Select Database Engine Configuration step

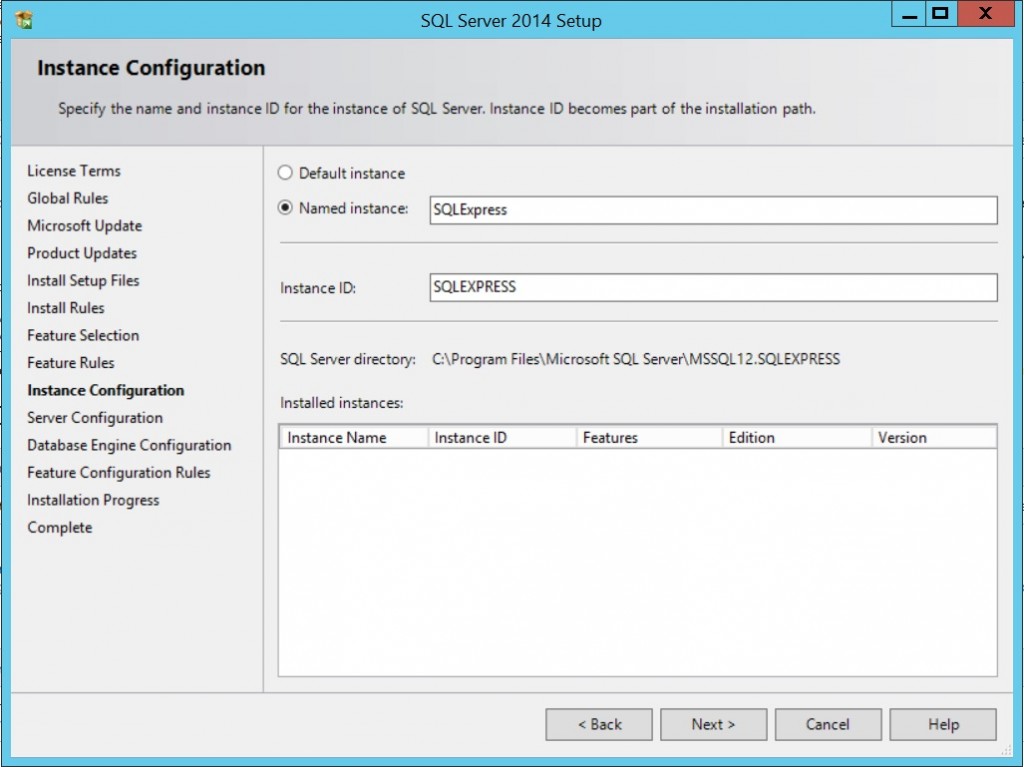129,445
